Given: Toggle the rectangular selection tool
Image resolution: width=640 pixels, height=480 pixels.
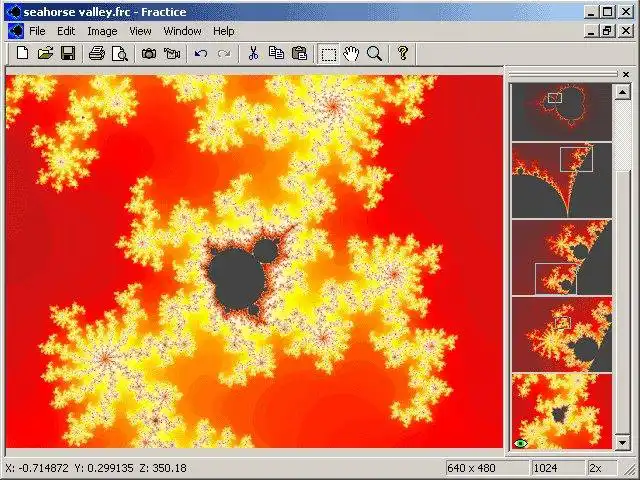Looking at the screenshot, I should pos(329,54).
